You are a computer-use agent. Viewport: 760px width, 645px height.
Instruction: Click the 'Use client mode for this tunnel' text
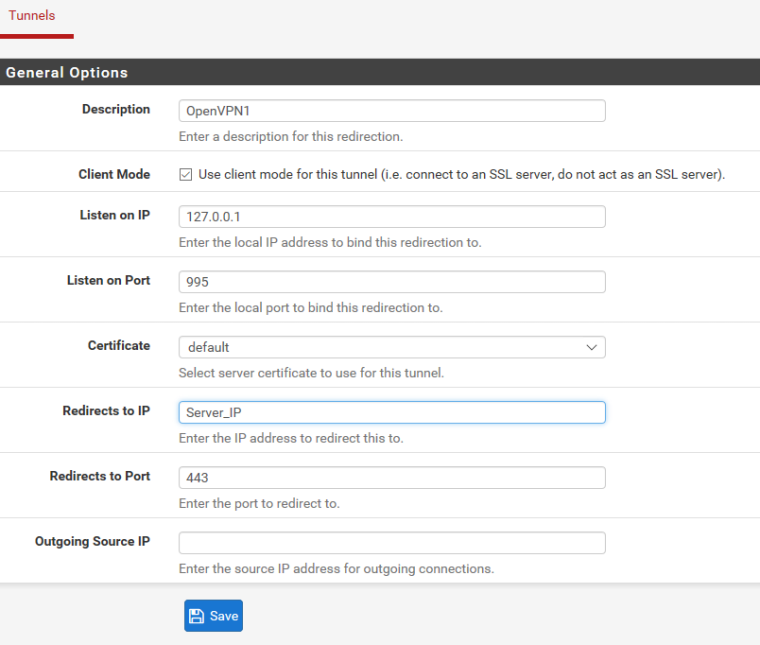461,174
